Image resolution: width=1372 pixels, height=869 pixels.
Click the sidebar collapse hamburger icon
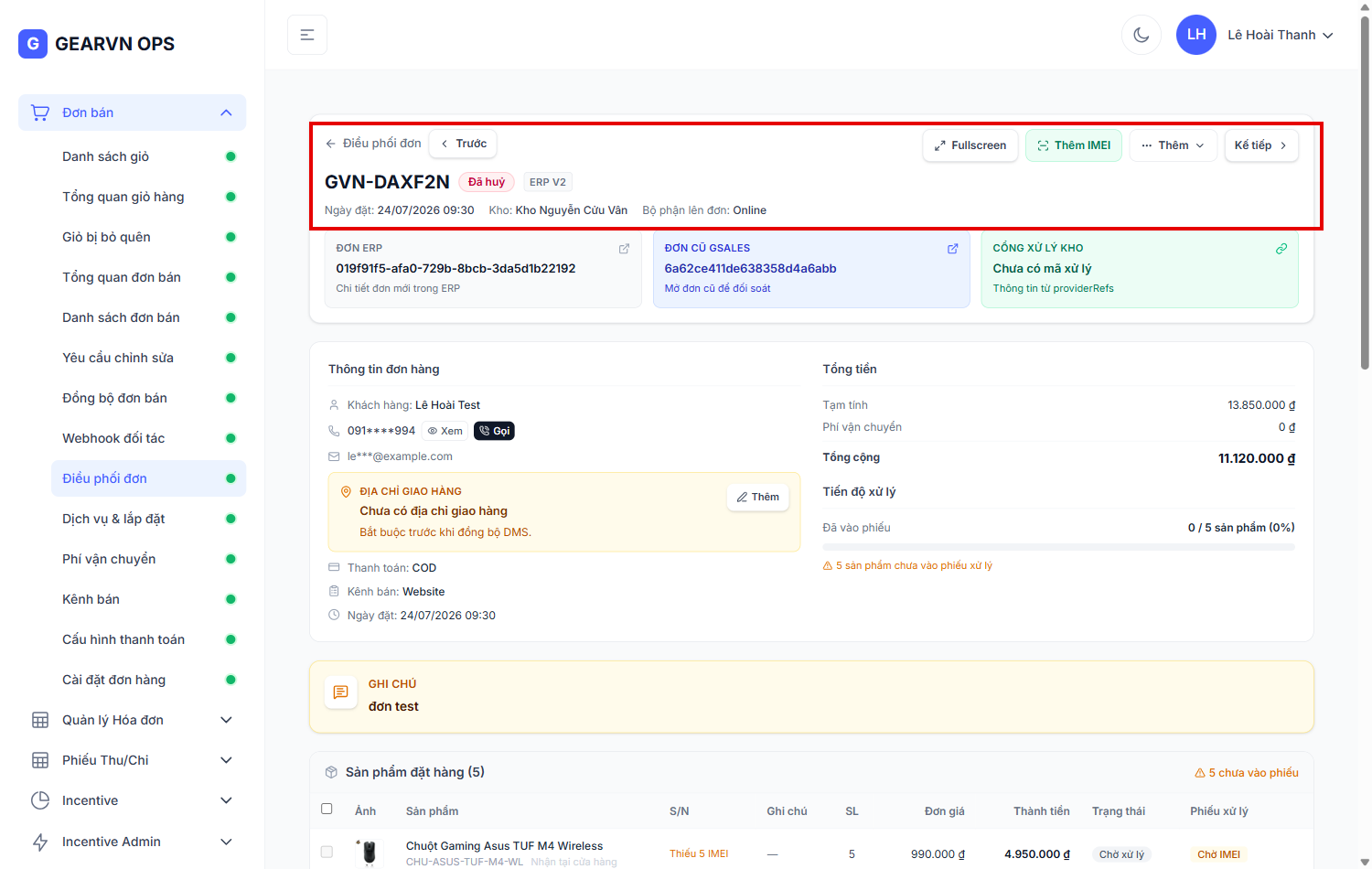307,35
